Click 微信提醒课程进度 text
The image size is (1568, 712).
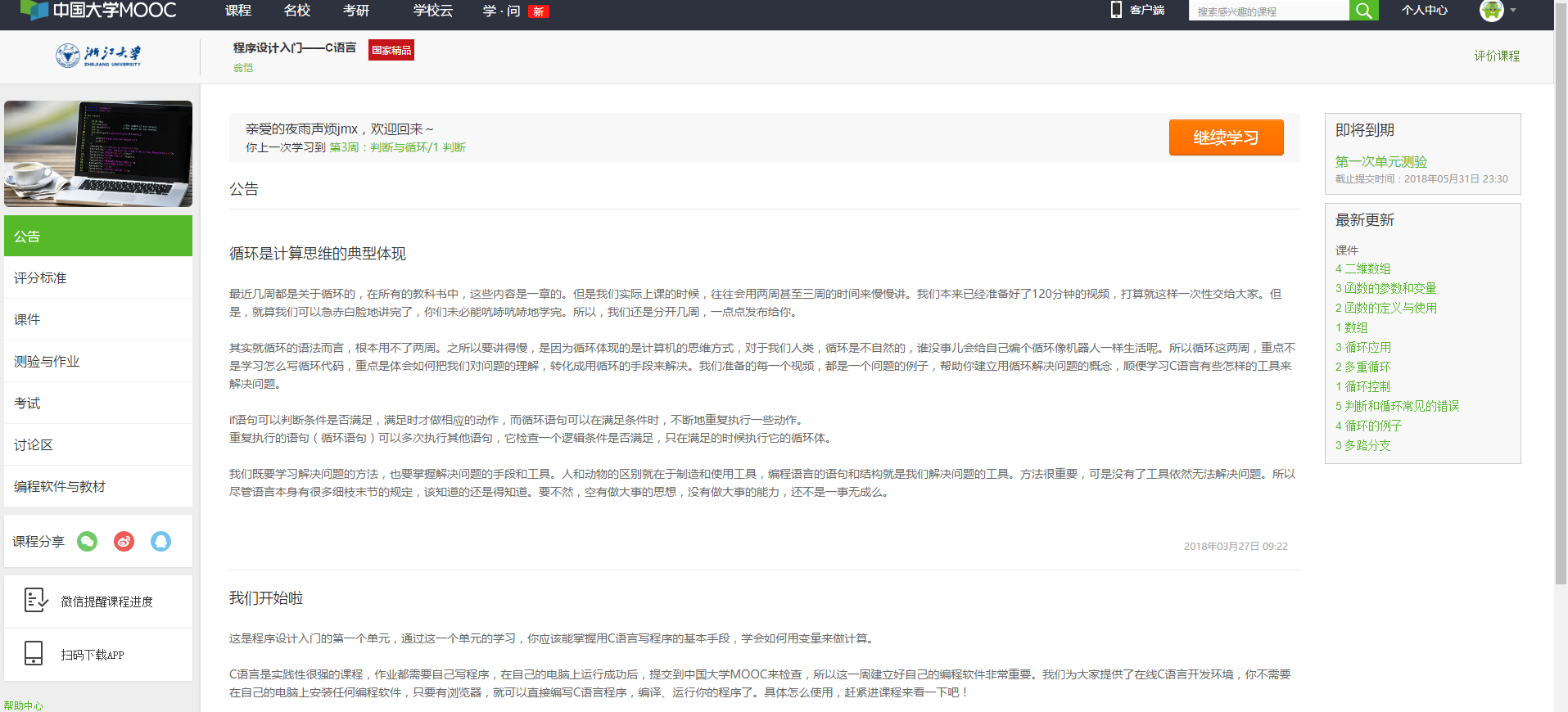tap(106, 602)
